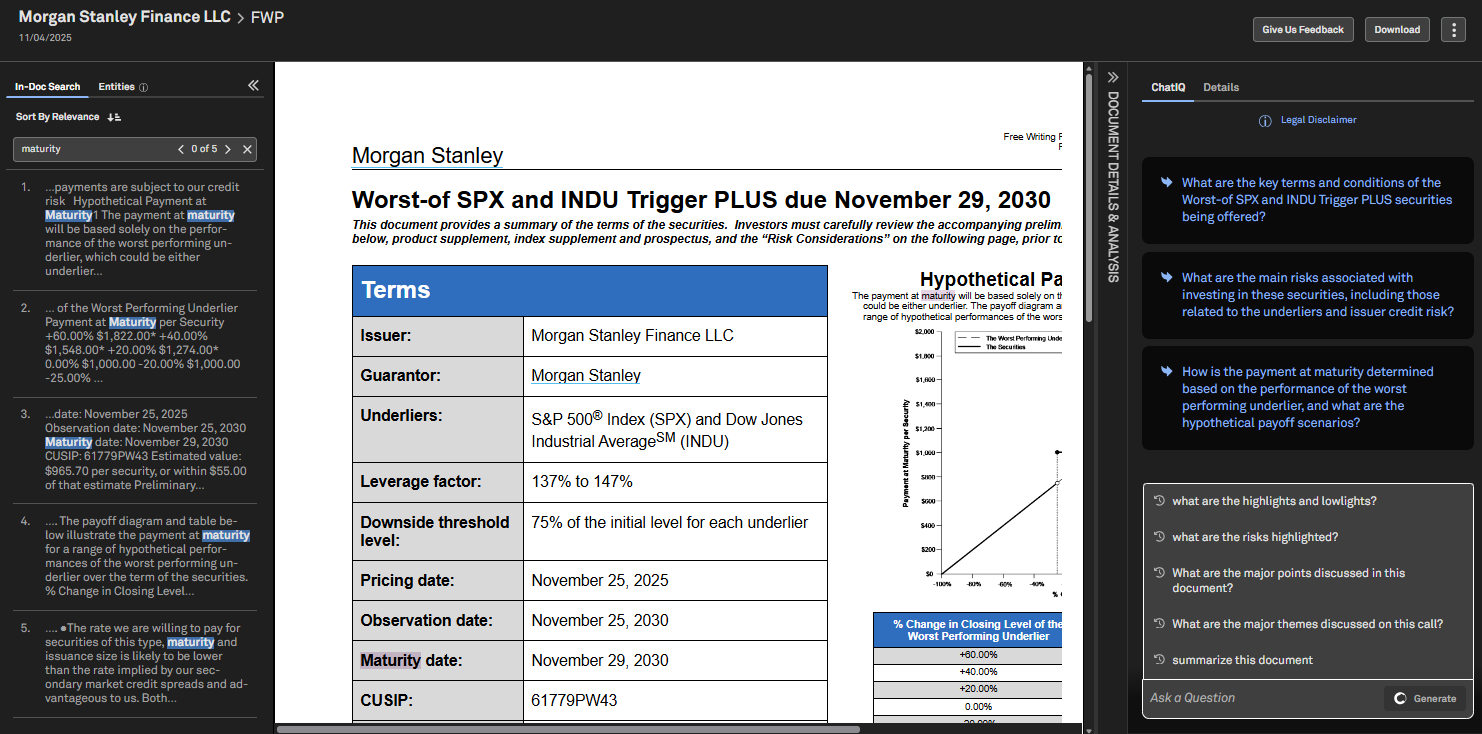Select 'major points discussed in this document' history item
The image size is (1482, 734).
pos(1308,581)
